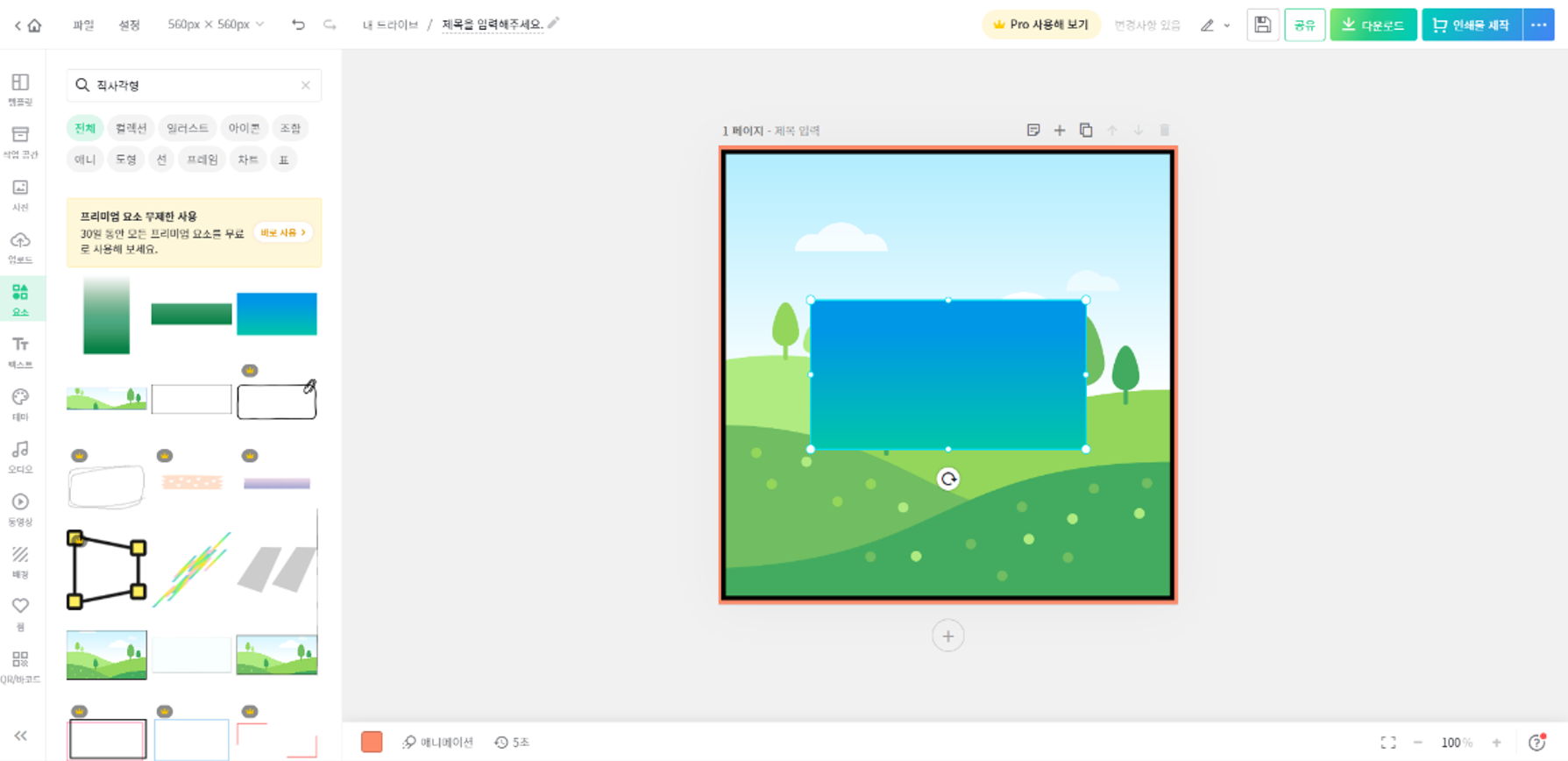This screenshot has width=1568, height=761.
Task: Enter fullscreen view with the expand icon
Action: 1388,743
